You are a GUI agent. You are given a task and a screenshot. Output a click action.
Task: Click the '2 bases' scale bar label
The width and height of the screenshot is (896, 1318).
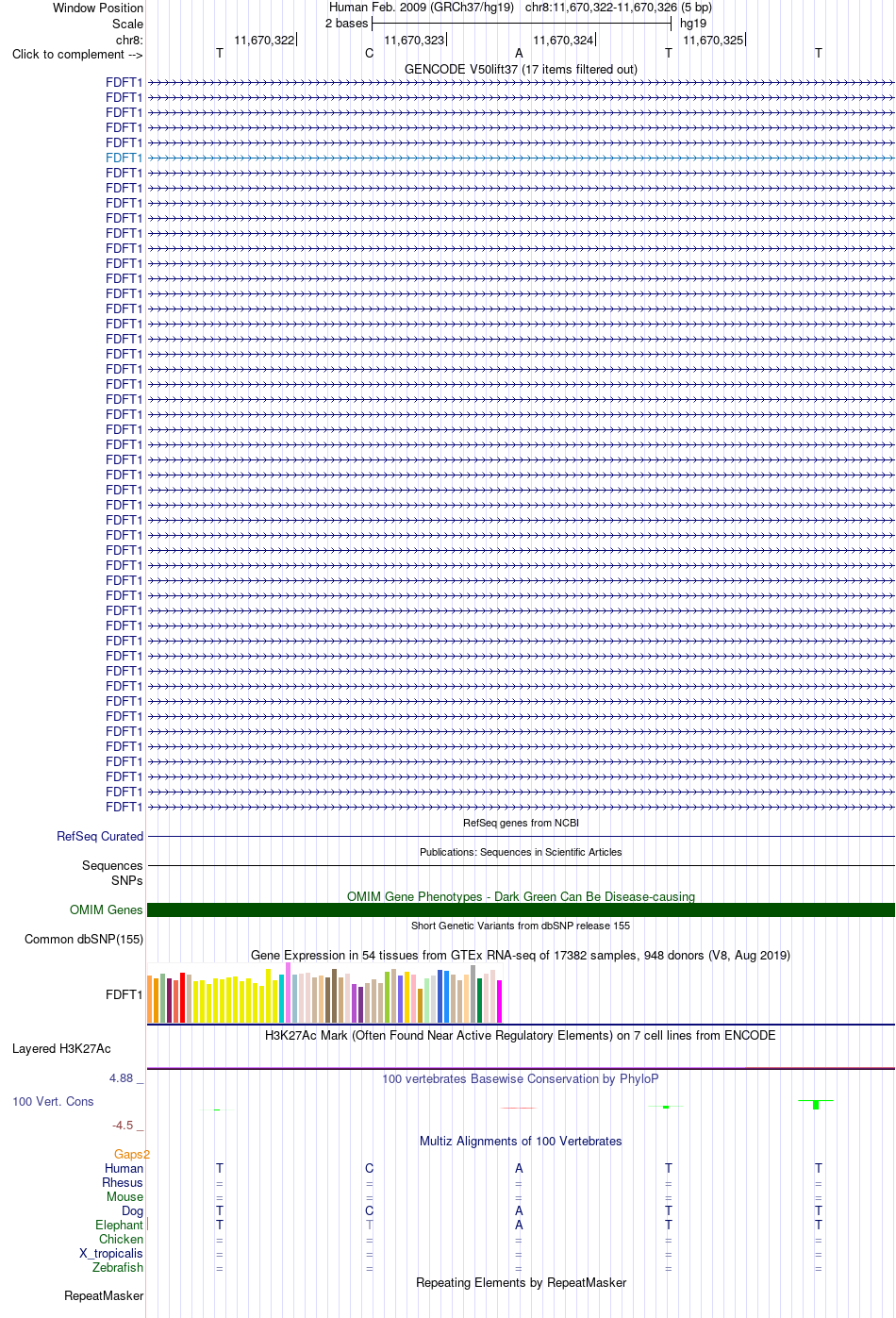click(x=346, y=24)
